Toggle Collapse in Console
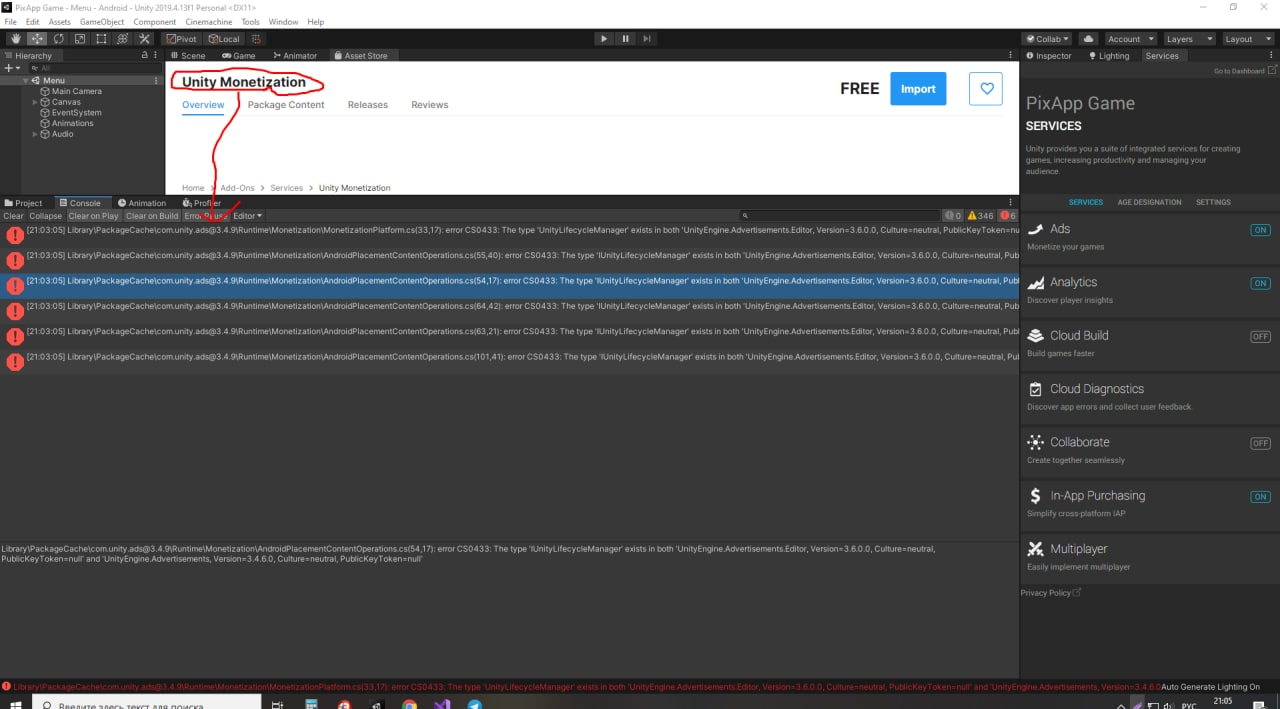 [x=45, y=216]
